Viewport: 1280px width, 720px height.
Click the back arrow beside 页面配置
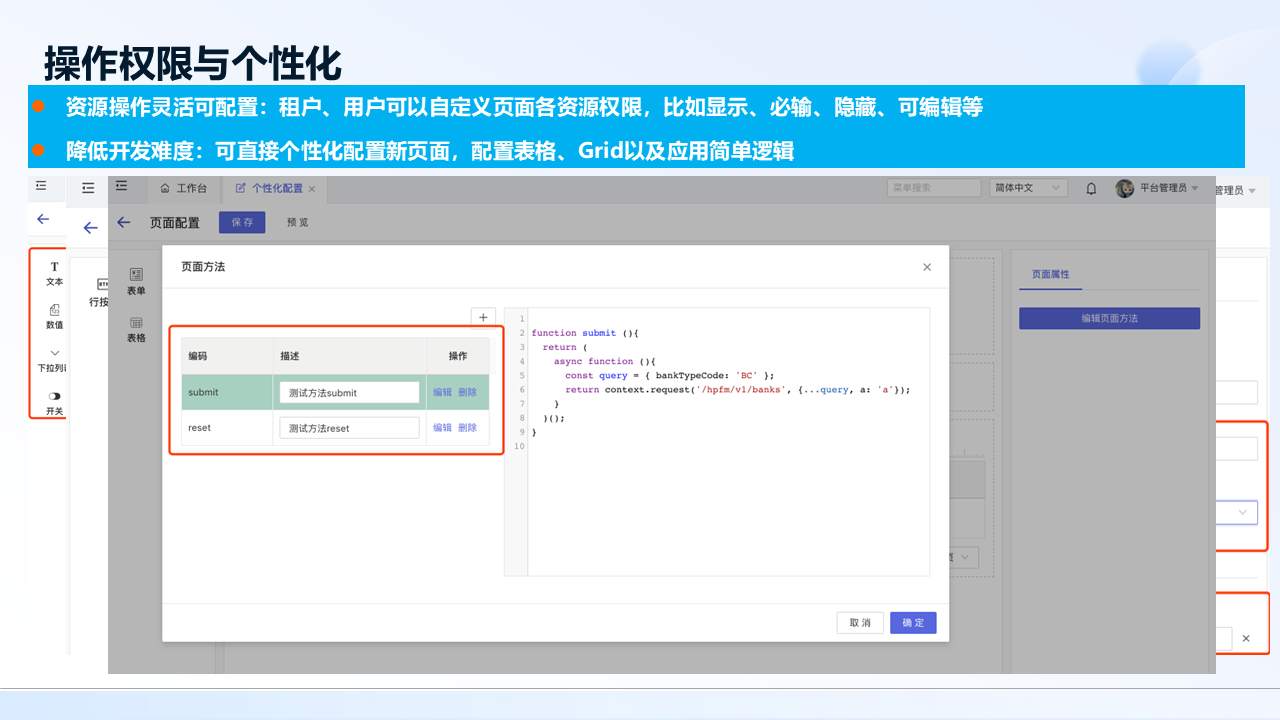(124, 222)
